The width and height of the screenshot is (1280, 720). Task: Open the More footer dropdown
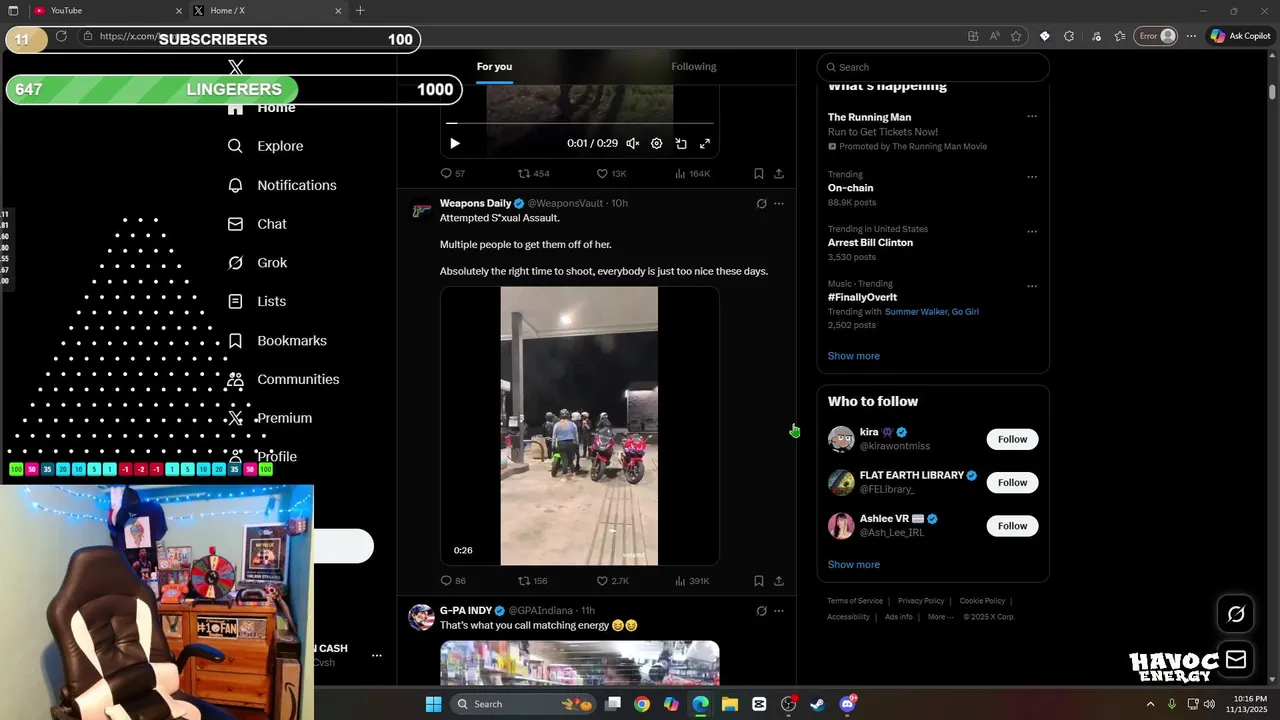coord(940,617)
